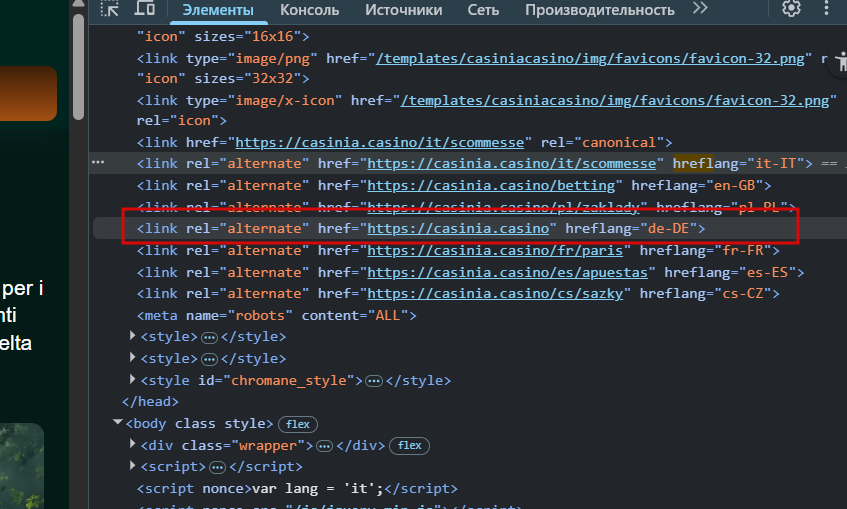Show more DevTools tabs chevron
The image size is (847, 509).
click(x=700, y=8)
